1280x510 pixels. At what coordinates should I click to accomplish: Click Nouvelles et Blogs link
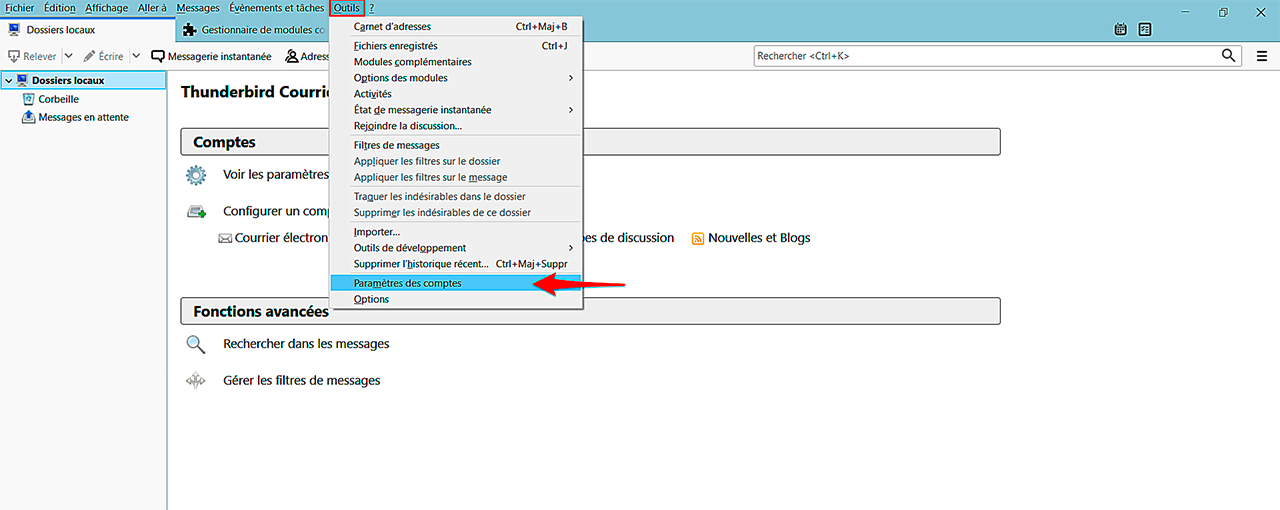759,238
